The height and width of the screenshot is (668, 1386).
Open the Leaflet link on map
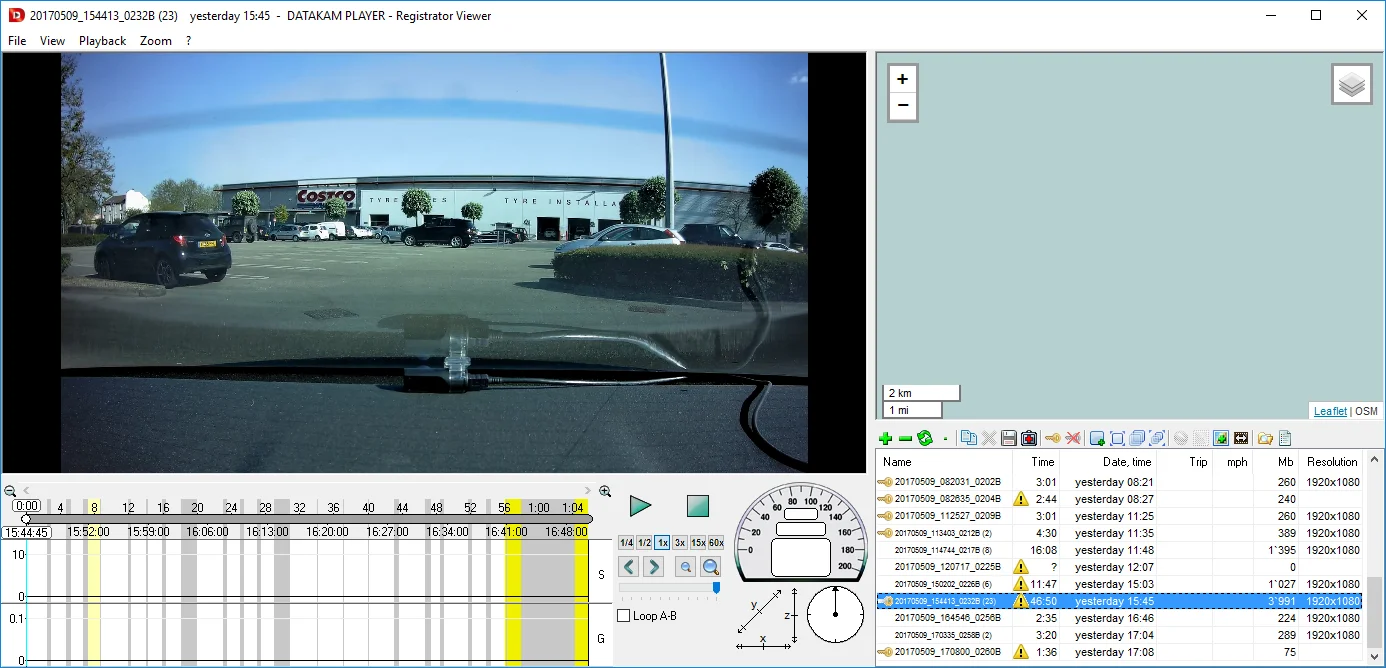click(x=1330, y=411)
